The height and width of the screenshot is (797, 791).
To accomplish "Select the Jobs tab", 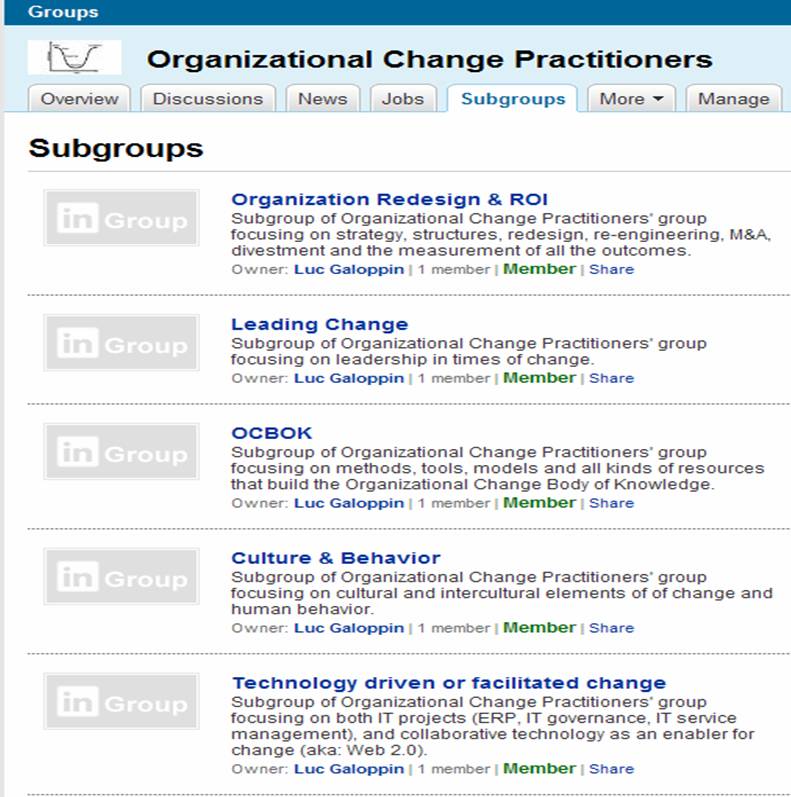I will pos(403,99).
